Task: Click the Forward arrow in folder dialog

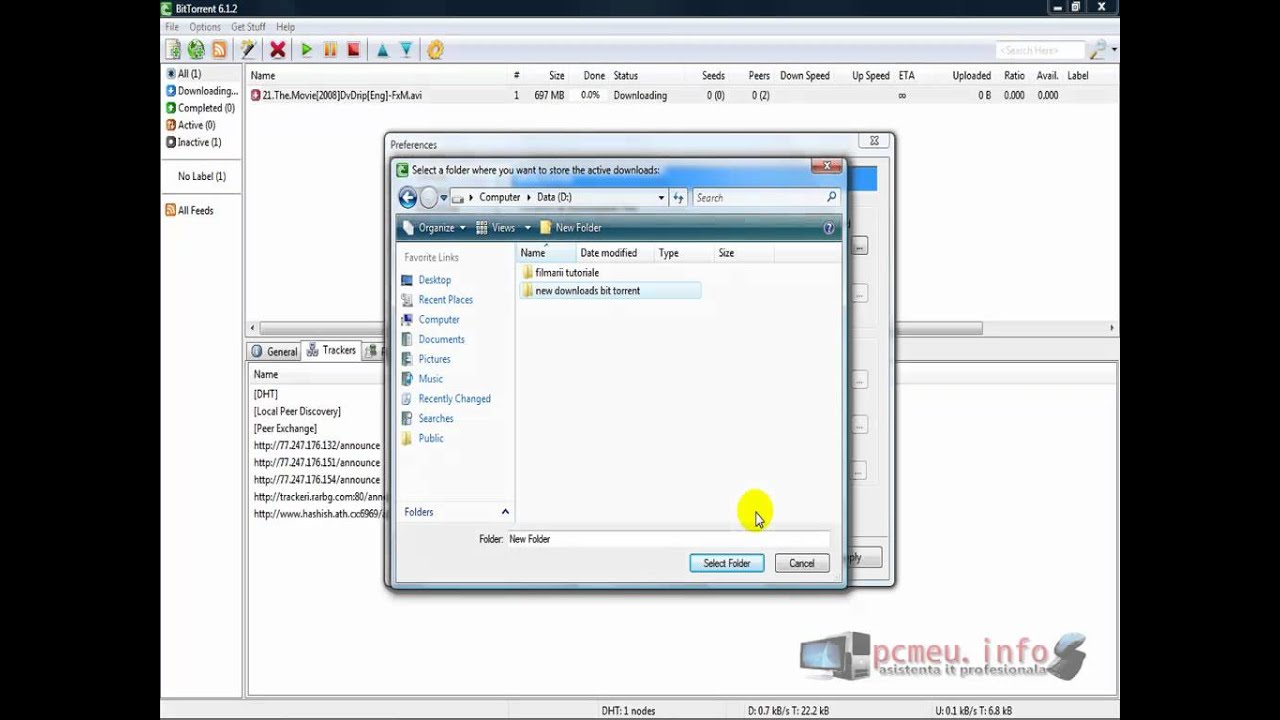Action: (x=429, y=198)
